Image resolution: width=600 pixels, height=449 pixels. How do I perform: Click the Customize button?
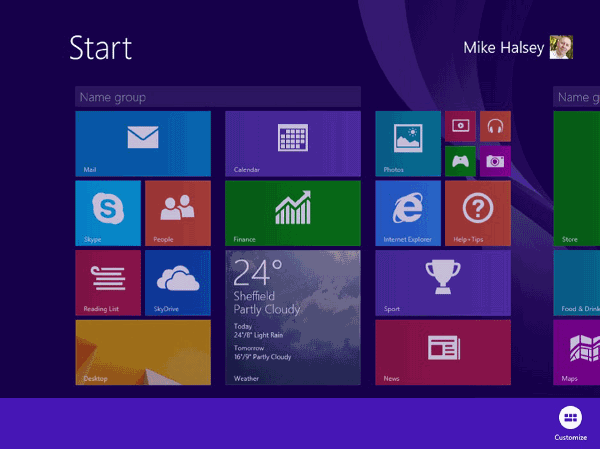point(571,420)
